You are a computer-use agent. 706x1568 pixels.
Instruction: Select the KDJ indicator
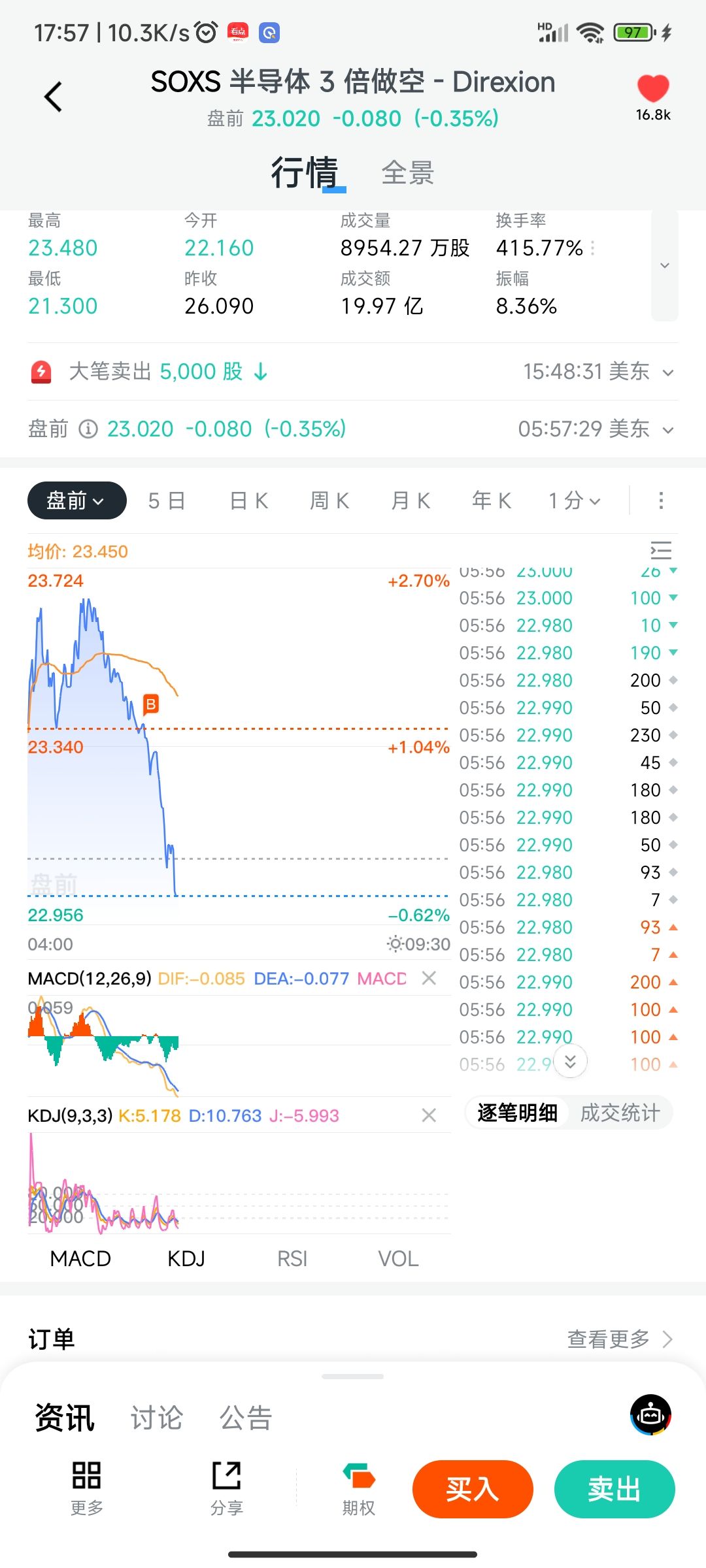(186, 1258)
